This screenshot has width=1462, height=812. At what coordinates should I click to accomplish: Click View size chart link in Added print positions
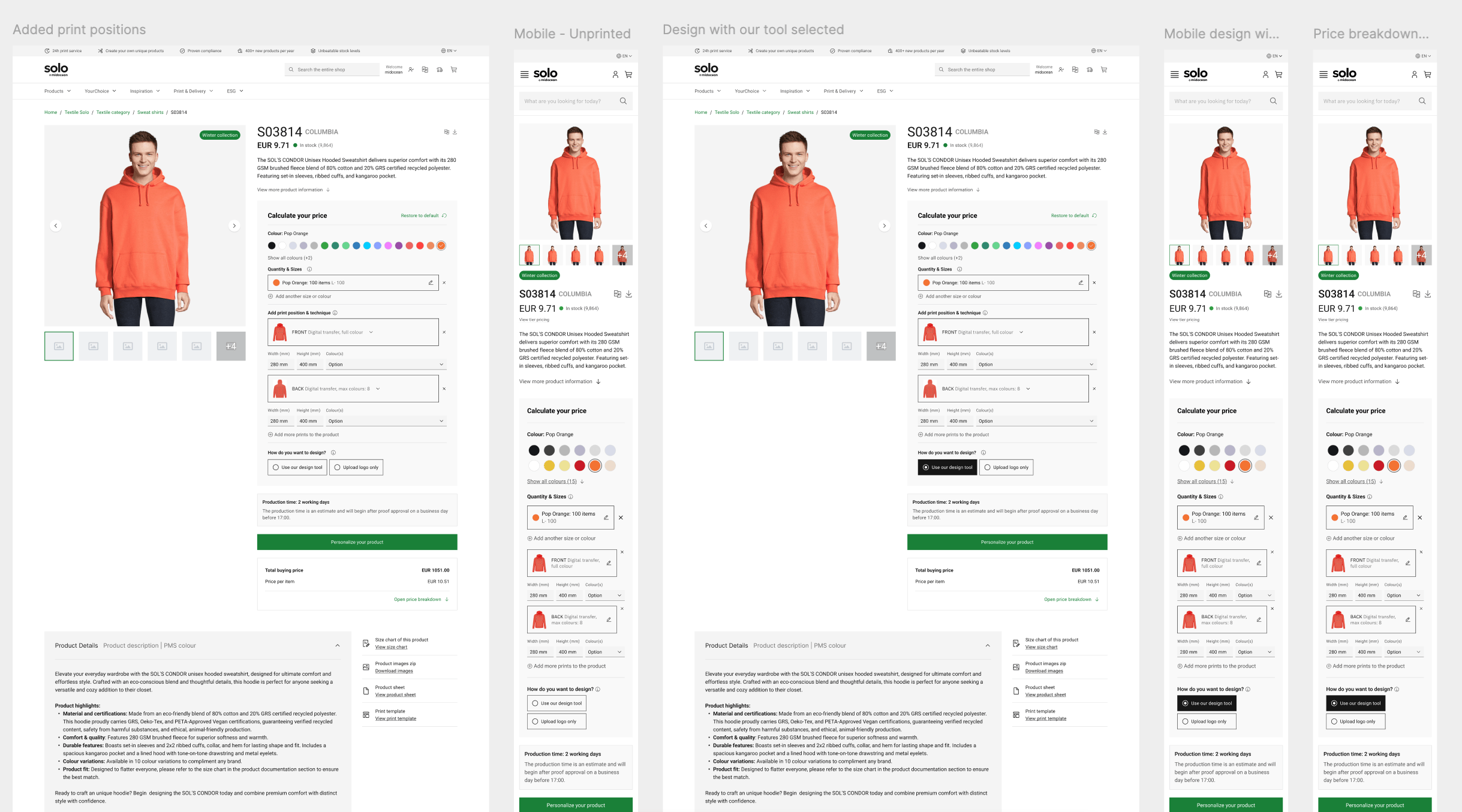click(391, 647)
